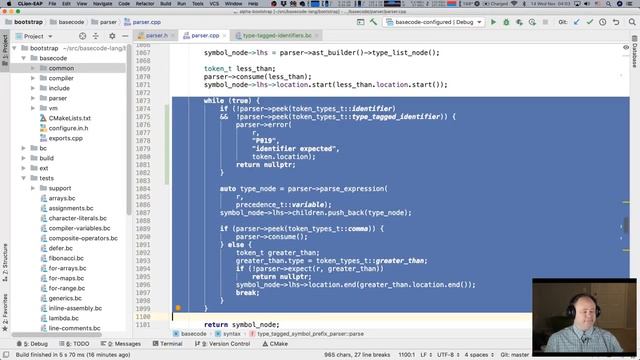
Task: Open the CMake tool window
Action: (x=275, y=344)
